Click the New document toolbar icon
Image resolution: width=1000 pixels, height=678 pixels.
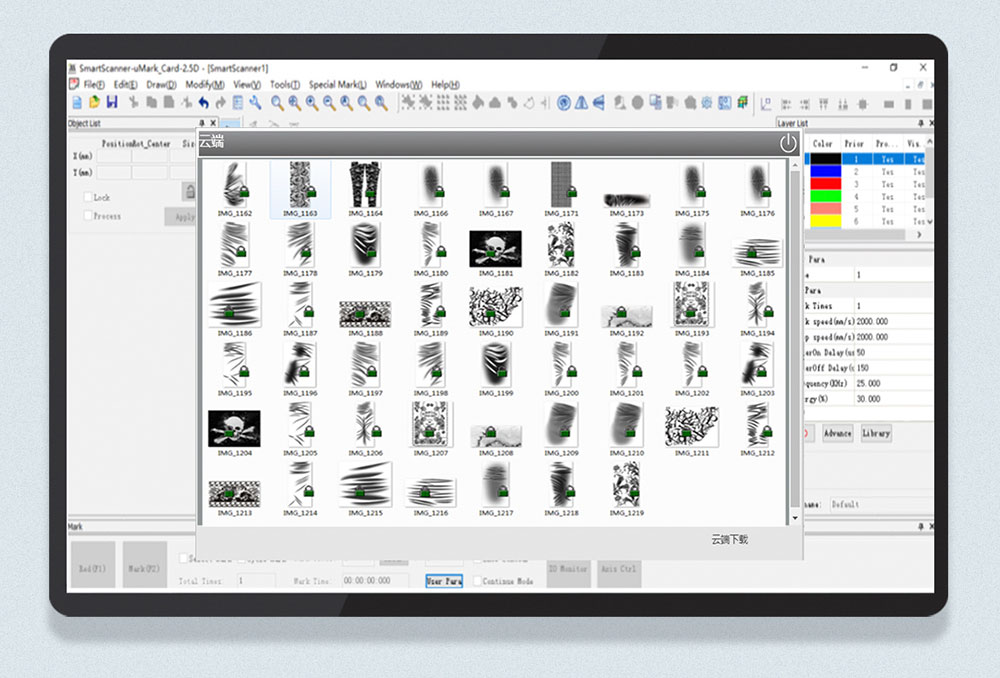click(76, 102)
